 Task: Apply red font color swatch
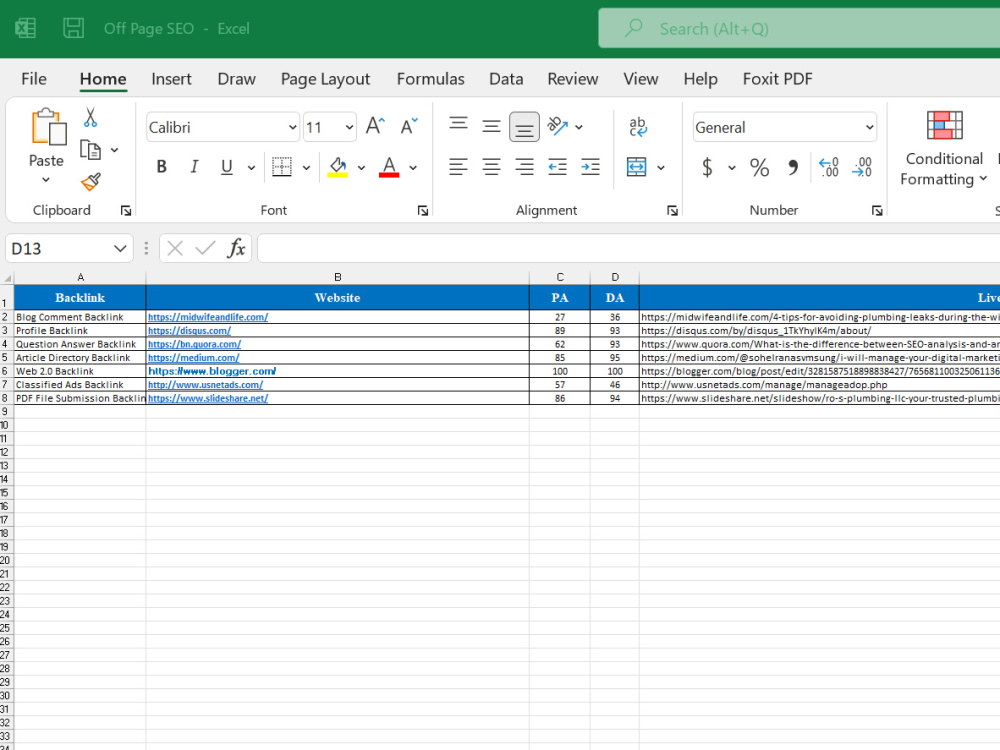tap(389, 175)
